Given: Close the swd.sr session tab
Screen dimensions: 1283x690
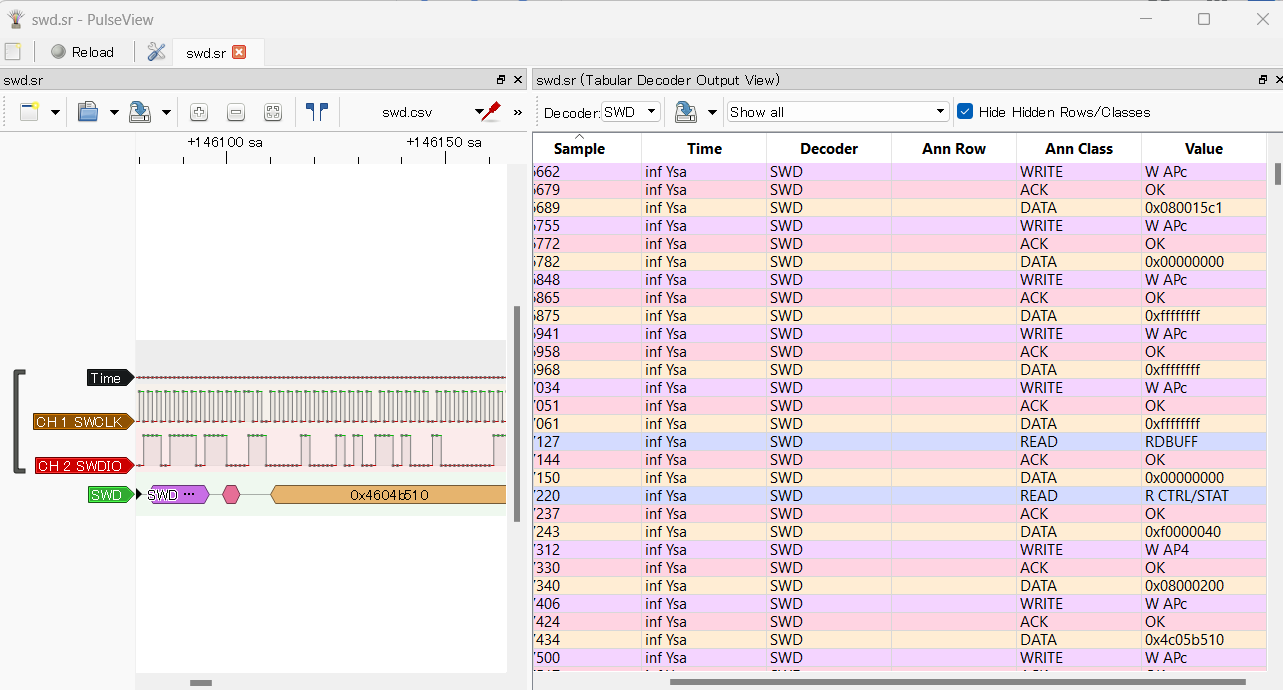Looking at the screenshot, I should 239,52.
